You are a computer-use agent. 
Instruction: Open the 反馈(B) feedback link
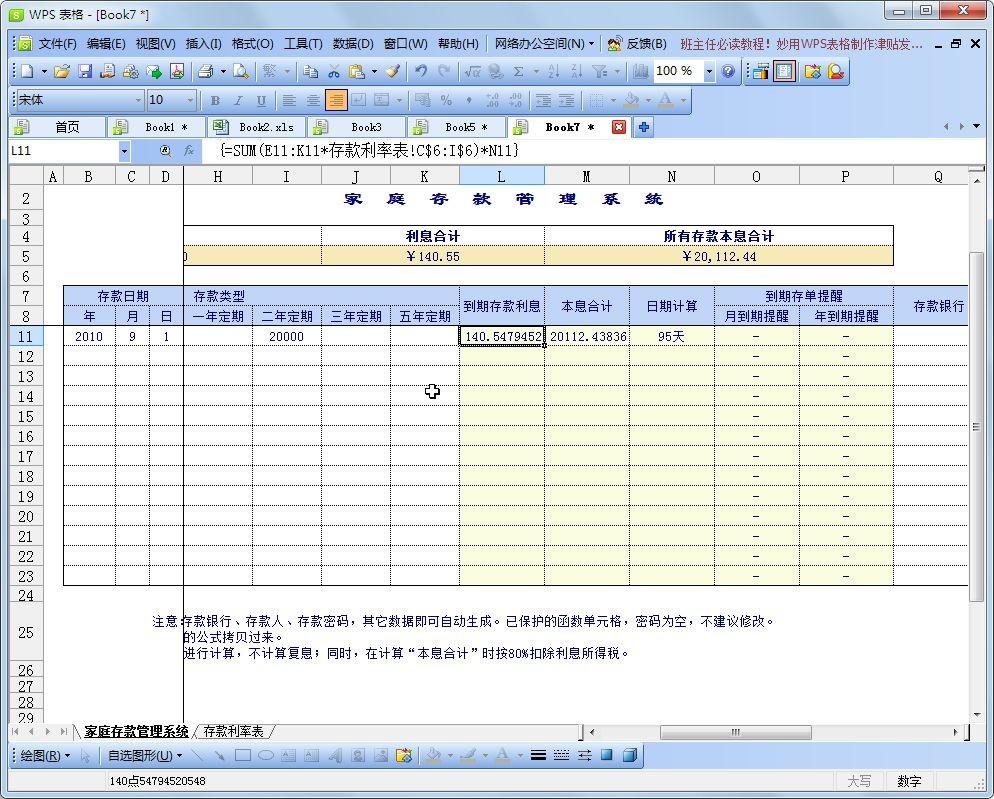(637, 44)
